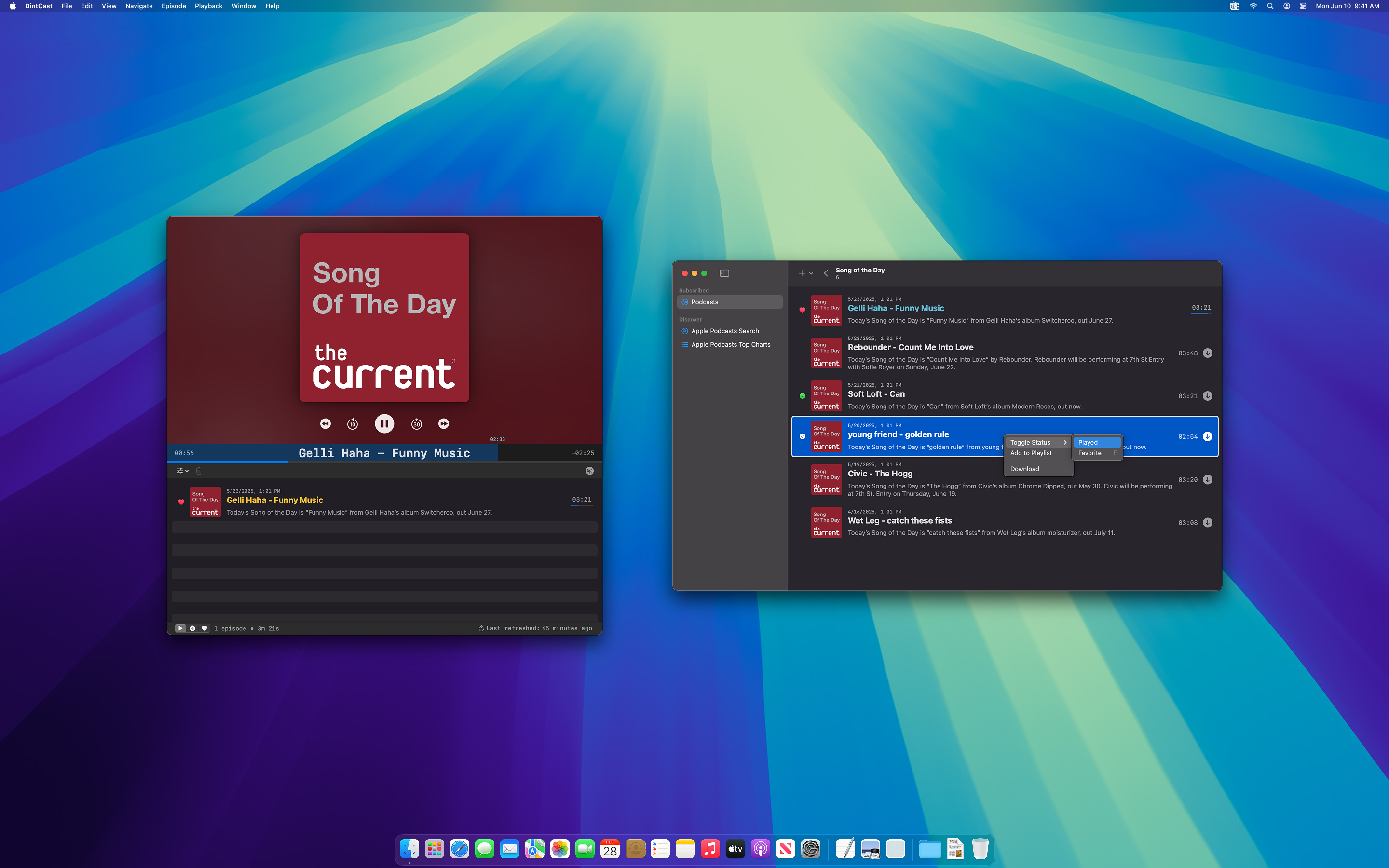Viewport: 1389px width, 868px height.
Task: Toggle the sidebar in the podcast window
Action: pos(724,273)
